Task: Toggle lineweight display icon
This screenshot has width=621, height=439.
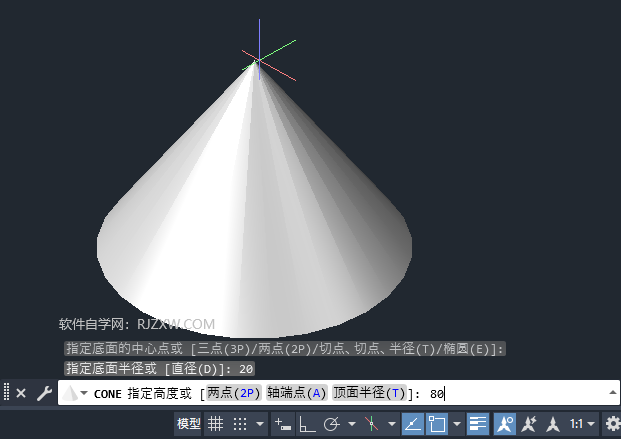Action: pos(478,424)
